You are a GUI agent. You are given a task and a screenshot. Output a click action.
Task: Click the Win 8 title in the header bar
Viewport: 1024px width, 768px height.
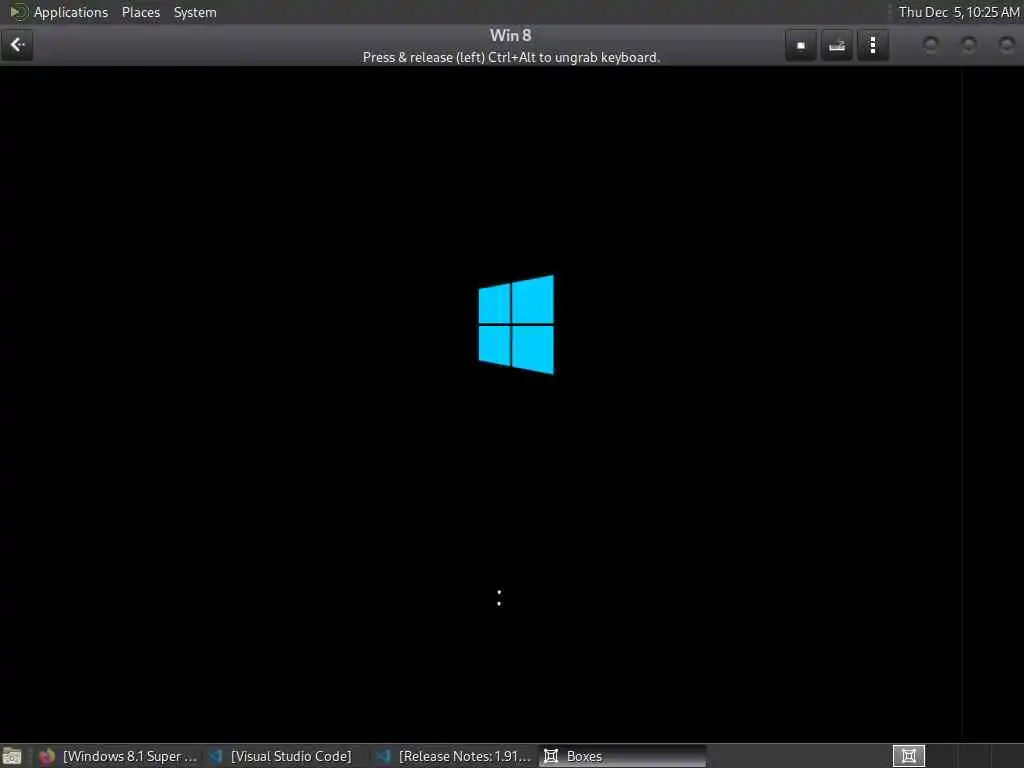pyautogui.click(x=511, y=35)
